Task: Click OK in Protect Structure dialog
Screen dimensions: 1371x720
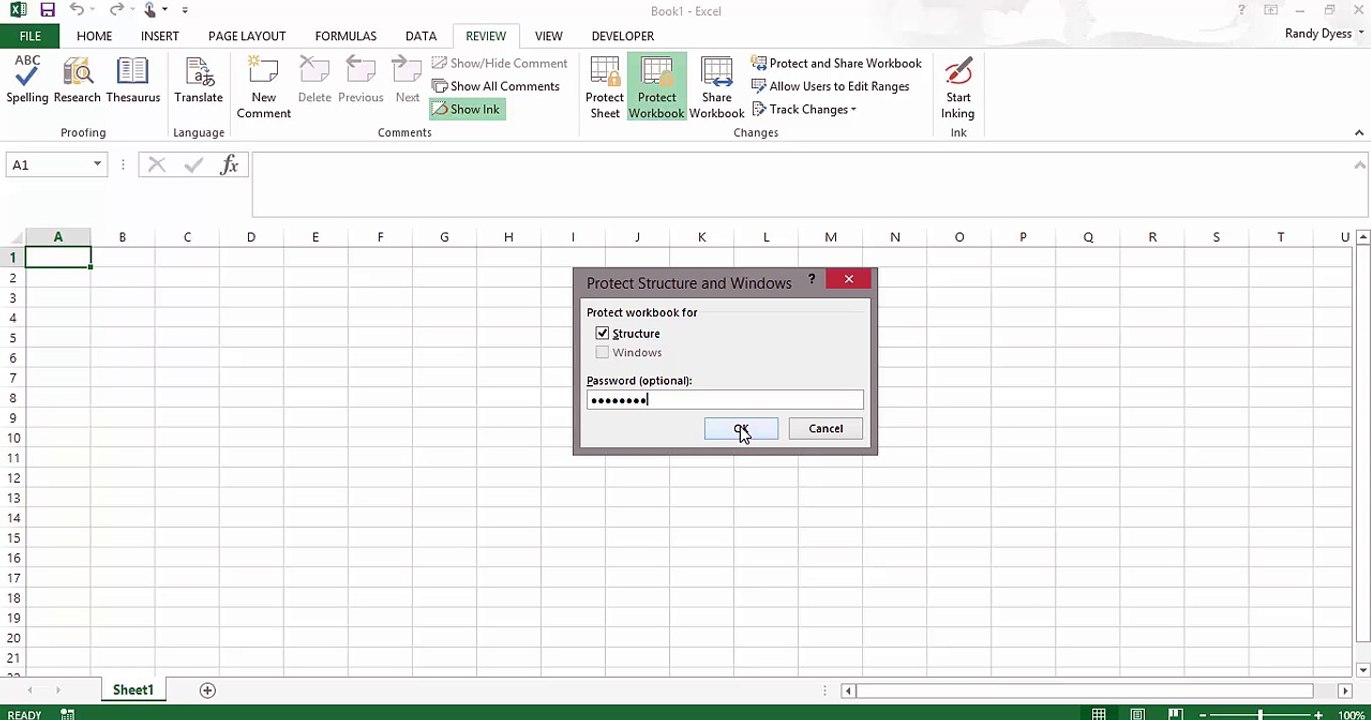Action: pyautogui.click(x=741, y=428)
